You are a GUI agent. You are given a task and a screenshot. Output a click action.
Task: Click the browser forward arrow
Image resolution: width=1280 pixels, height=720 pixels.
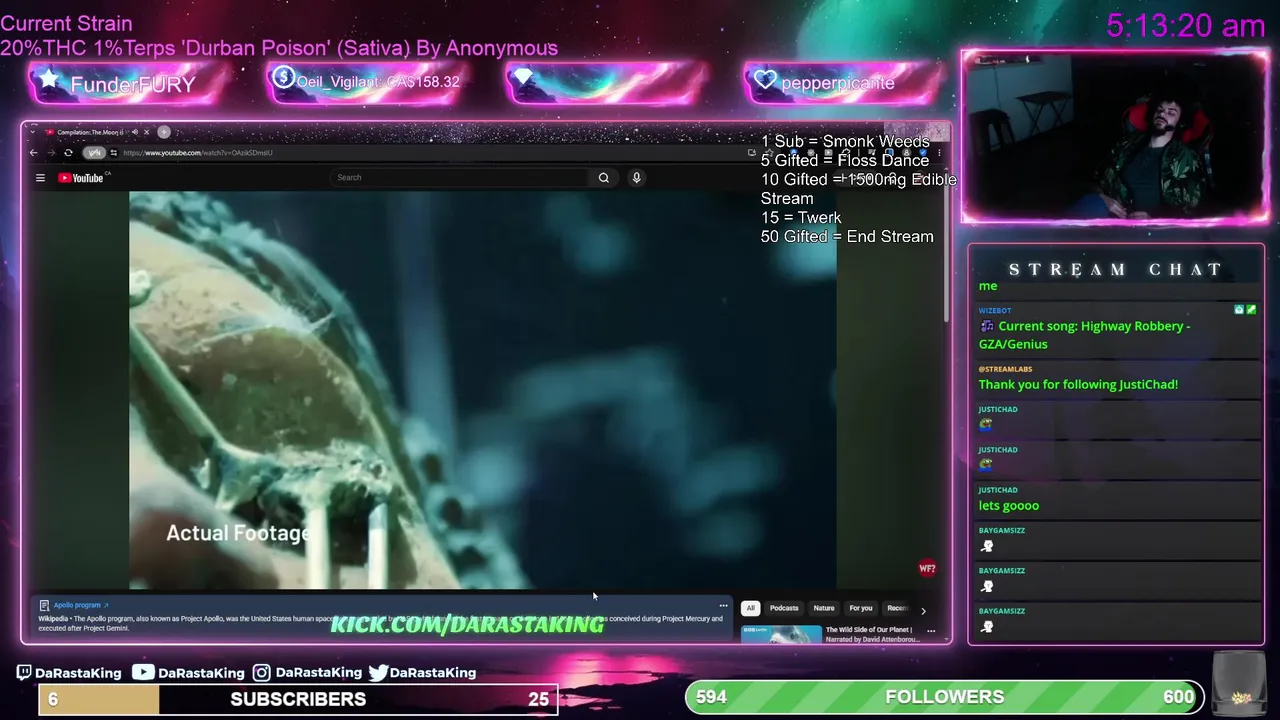coord(50,153)
